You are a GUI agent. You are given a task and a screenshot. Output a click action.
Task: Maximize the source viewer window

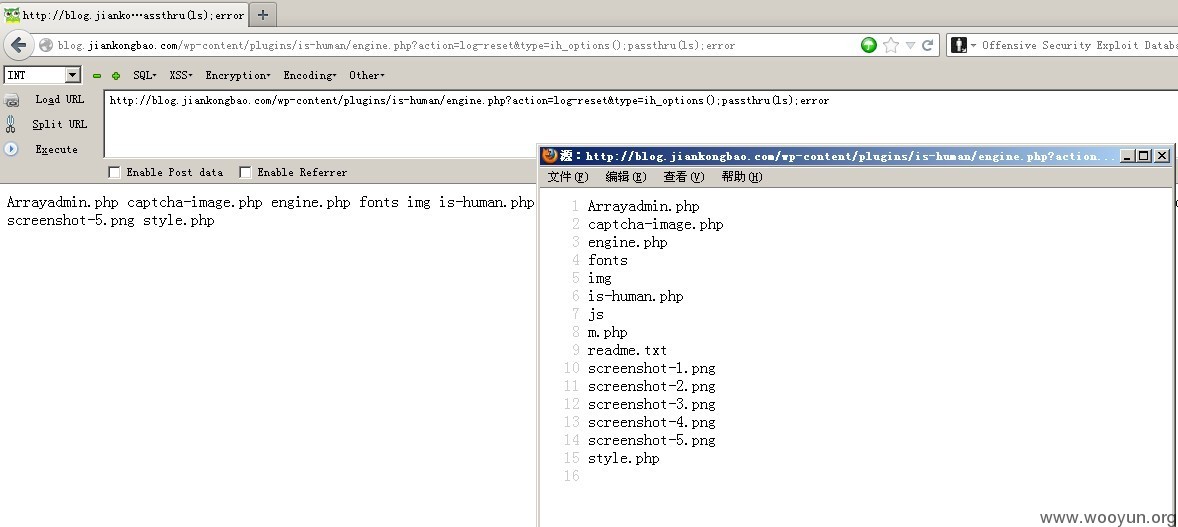pyautogui.click(x=1144, y=156)
